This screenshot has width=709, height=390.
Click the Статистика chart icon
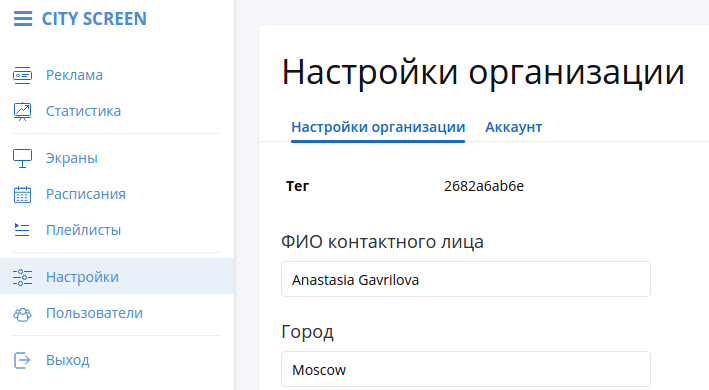click(22, 111)
